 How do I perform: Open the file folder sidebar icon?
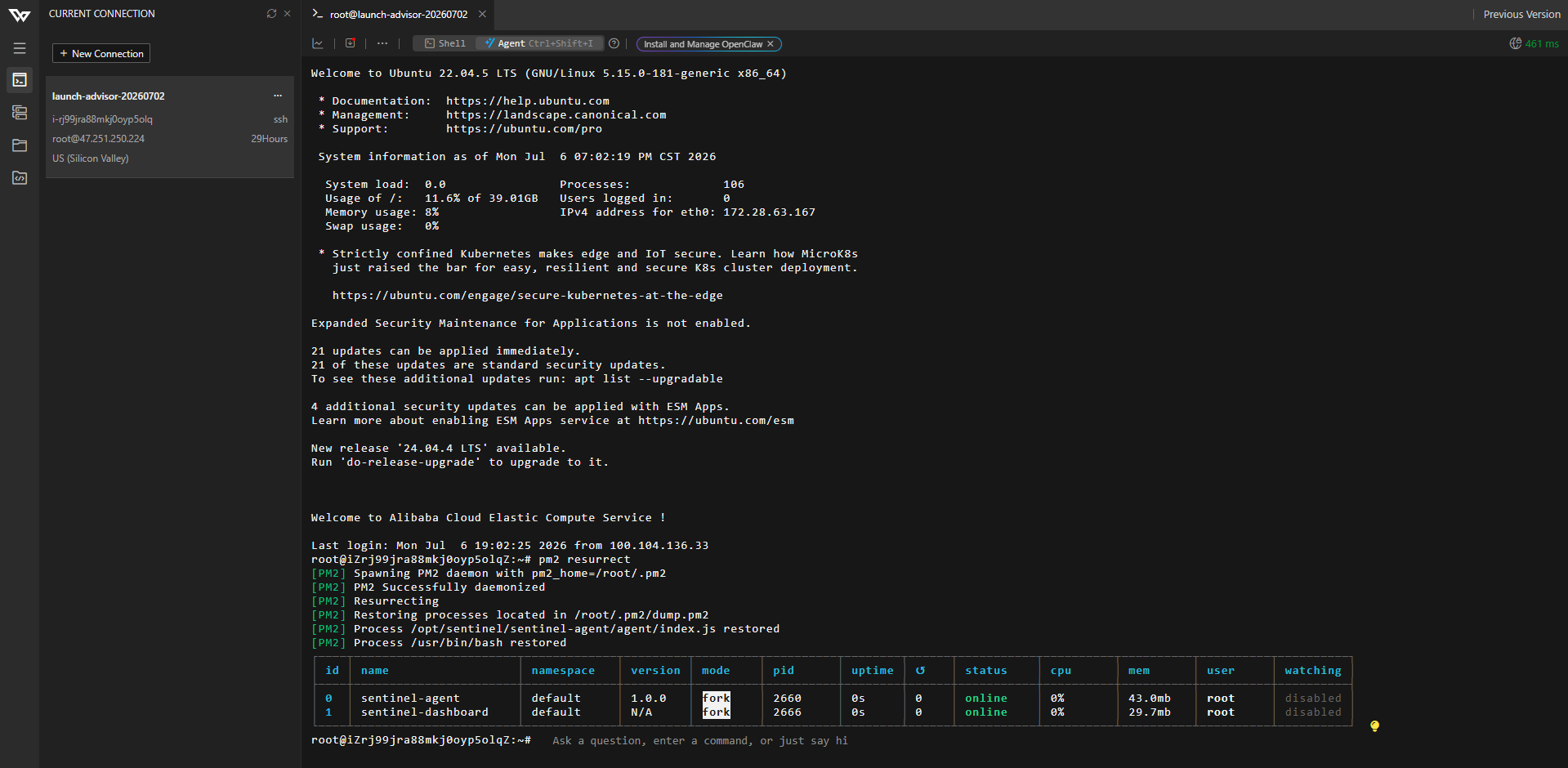20,145
